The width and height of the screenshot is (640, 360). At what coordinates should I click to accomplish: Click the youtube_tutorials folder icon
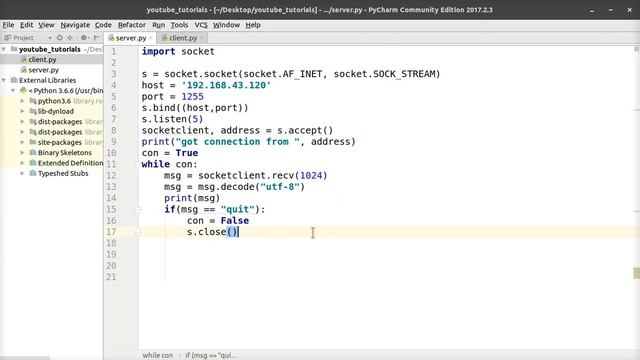click(x=14, y=49)
